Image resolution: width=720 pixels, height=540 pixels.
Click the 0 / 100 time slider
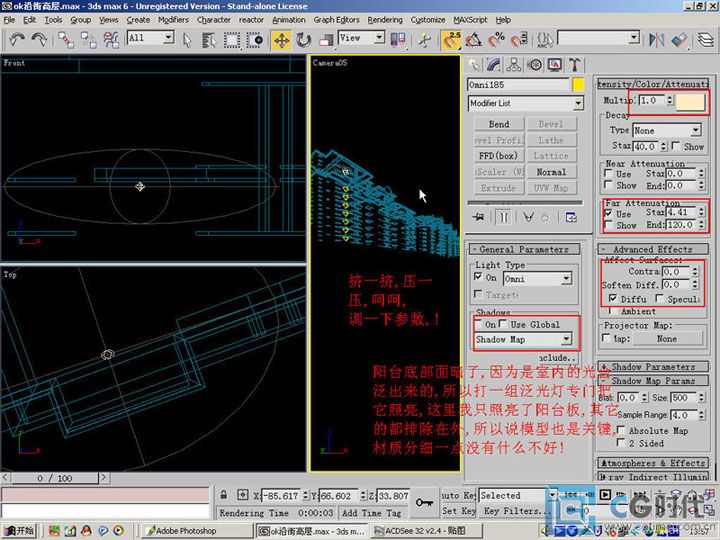click(55, 478)
